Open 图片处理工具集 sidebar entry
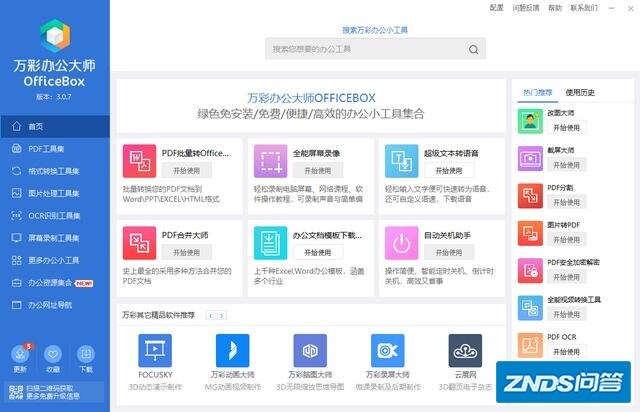This screenshot has width=640, height=412. coord(55,194)
